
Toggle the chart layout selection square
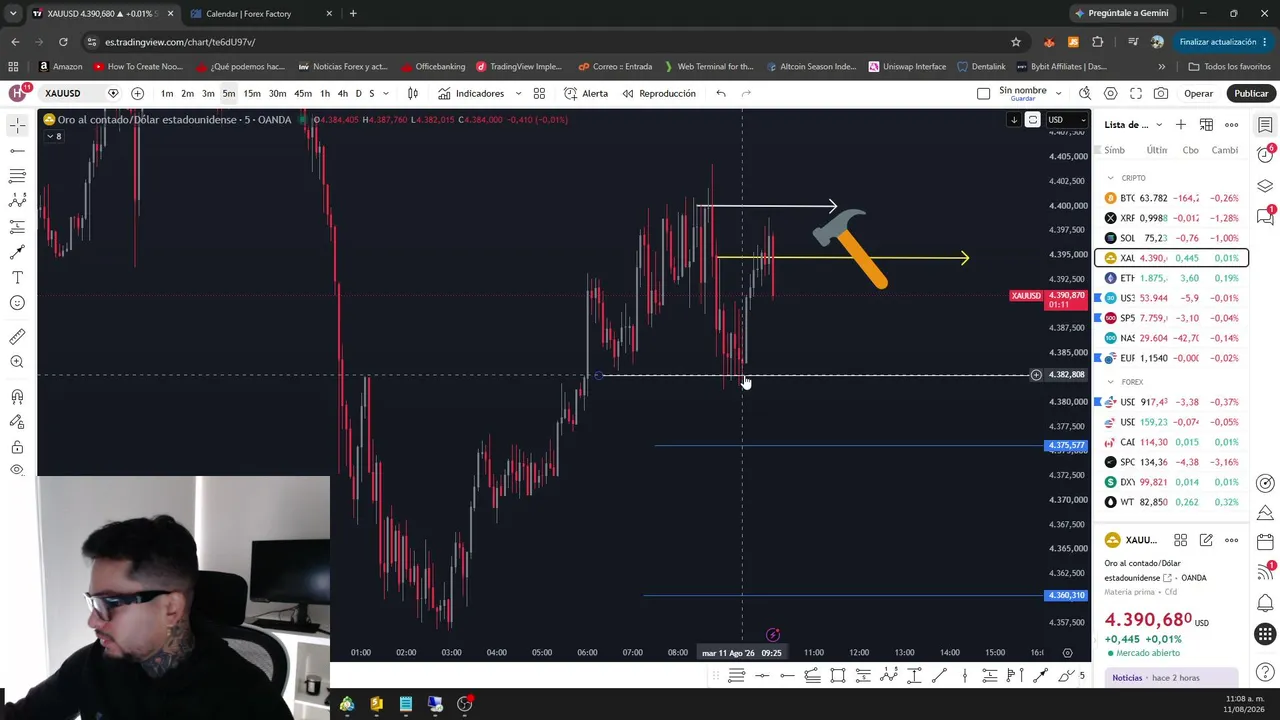click(x=983, y=93)
